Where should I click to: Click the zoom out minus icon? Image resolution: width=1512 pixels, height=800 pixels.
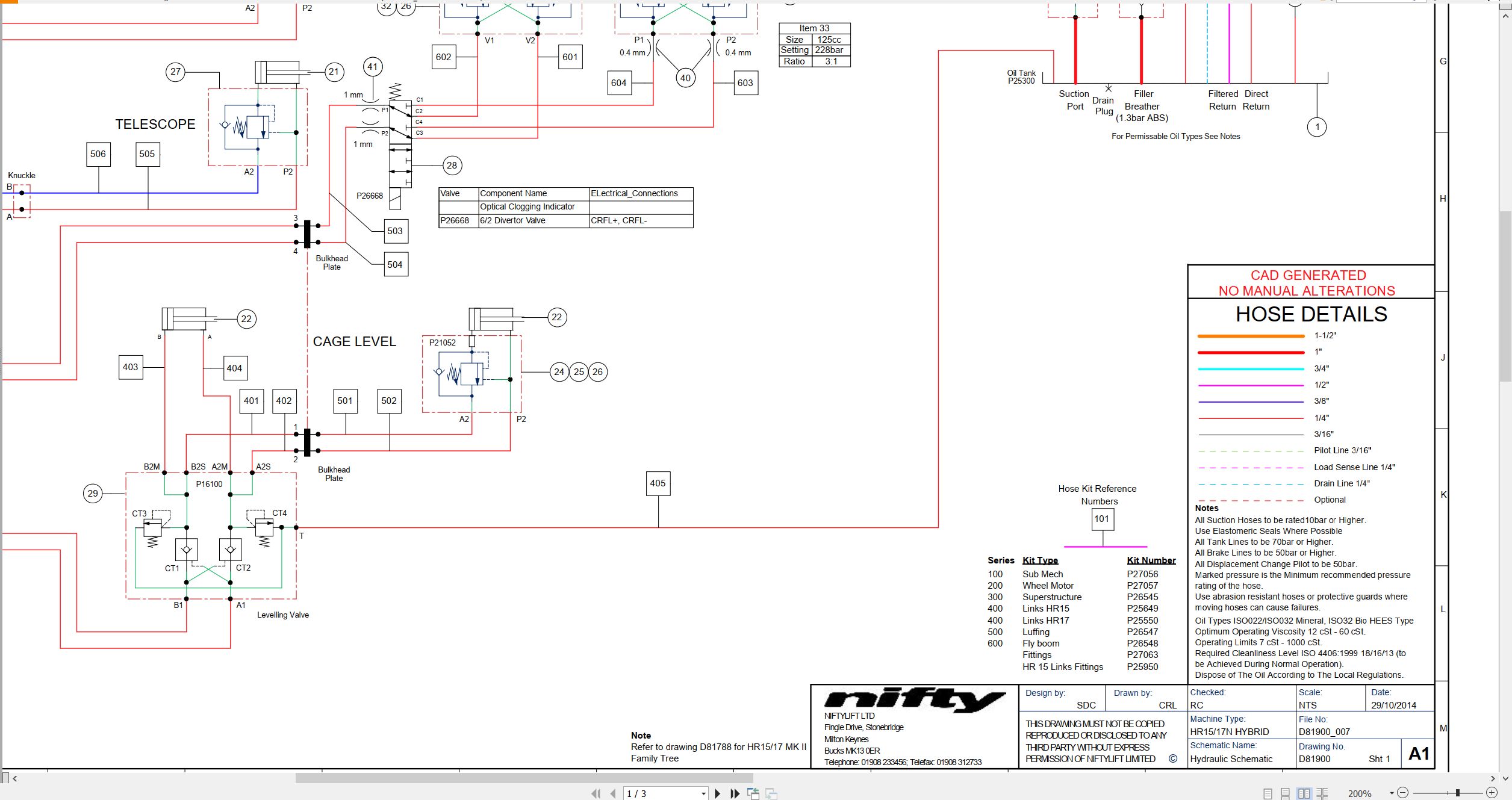(x=1402, y=793)
